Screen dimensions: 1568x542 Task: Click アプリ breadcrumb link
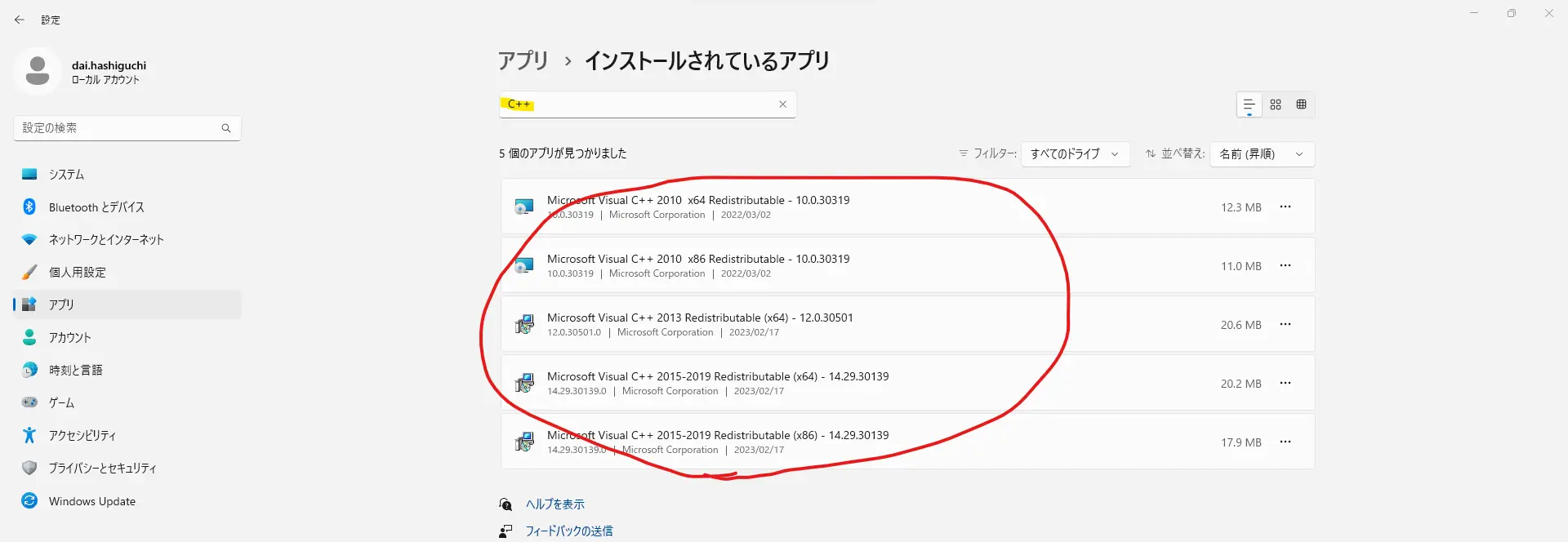(523, 60)
